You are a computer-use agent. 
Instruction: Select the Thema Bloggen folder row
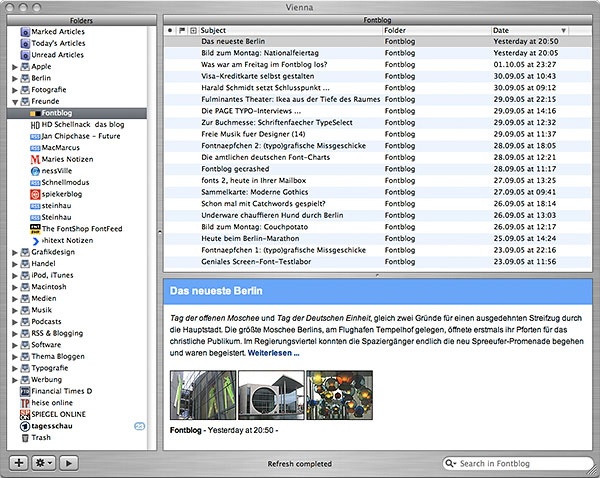click(x=77, y=356)
